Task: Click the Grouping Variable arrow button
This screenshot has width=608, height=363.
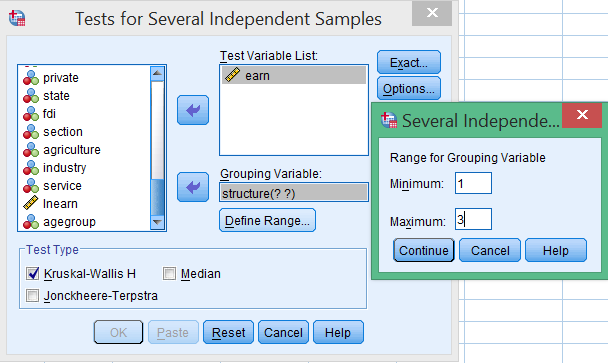Action: click(x=193, y=187)
